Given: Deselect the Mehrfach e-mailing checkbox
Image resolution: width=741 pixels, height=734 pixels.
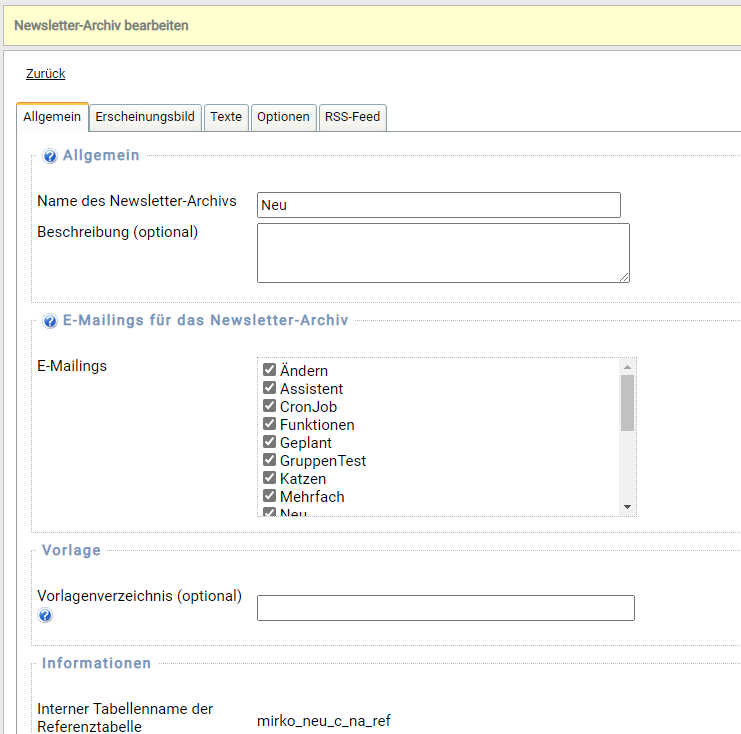Looking at the screenshot, I should click(269, 496).
